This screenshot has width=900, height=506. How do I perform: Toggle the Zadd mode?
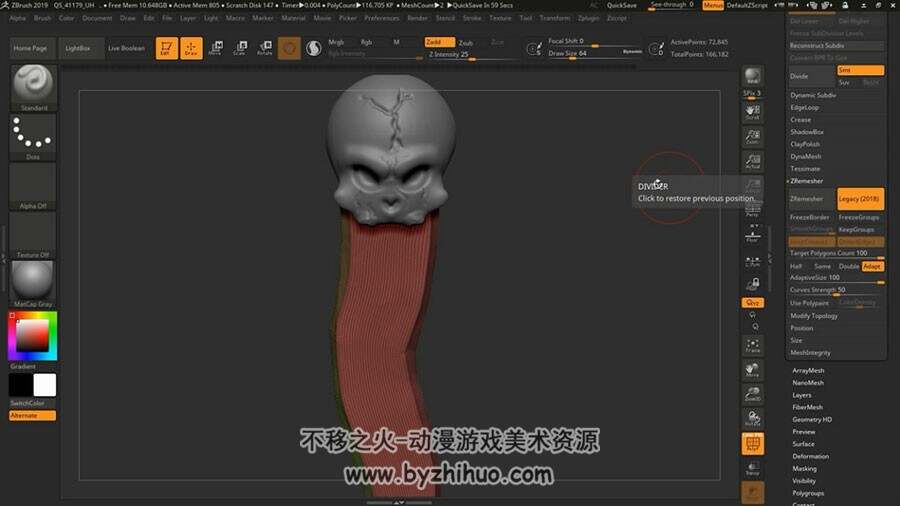(439, 42)
